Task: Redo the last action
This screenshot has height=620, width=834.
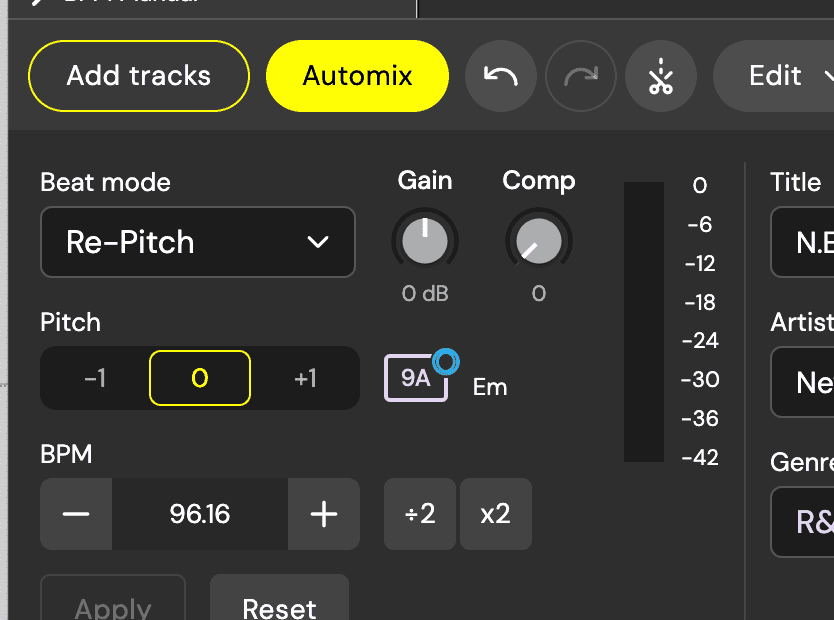Action: coord(581,76)
